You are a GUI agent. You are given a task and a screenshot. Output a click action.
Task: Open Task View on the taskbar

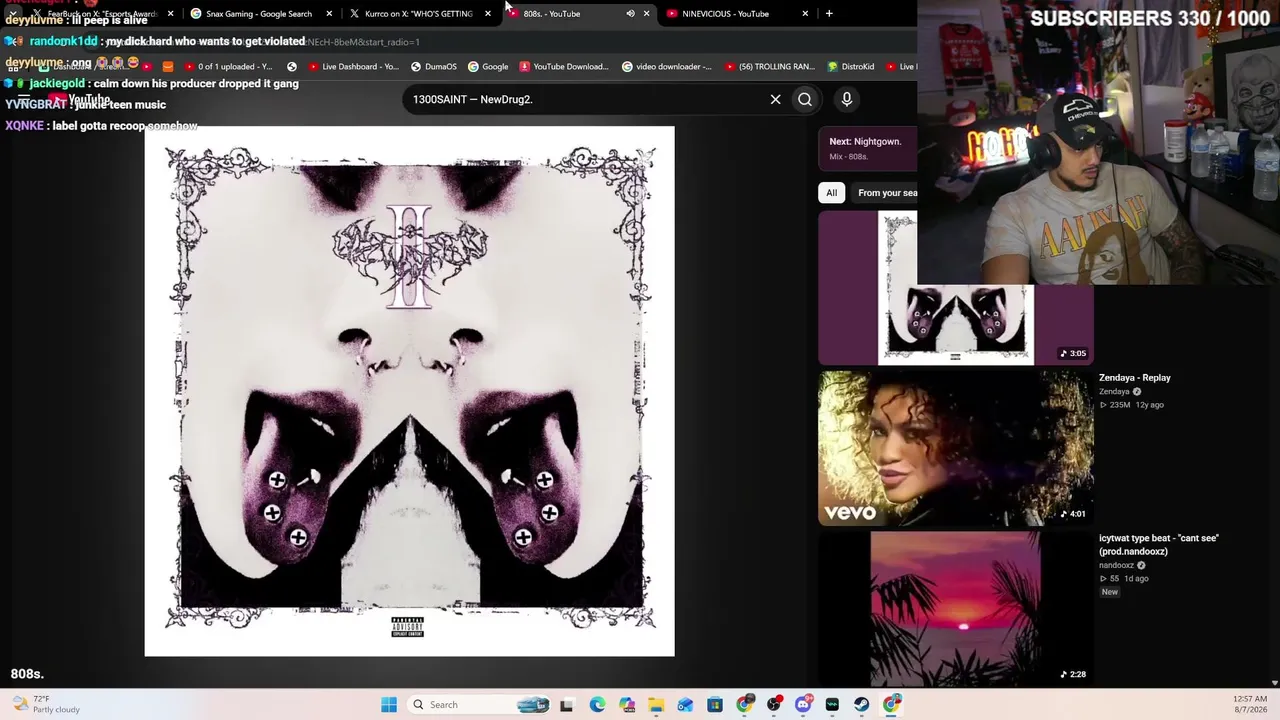566,705
